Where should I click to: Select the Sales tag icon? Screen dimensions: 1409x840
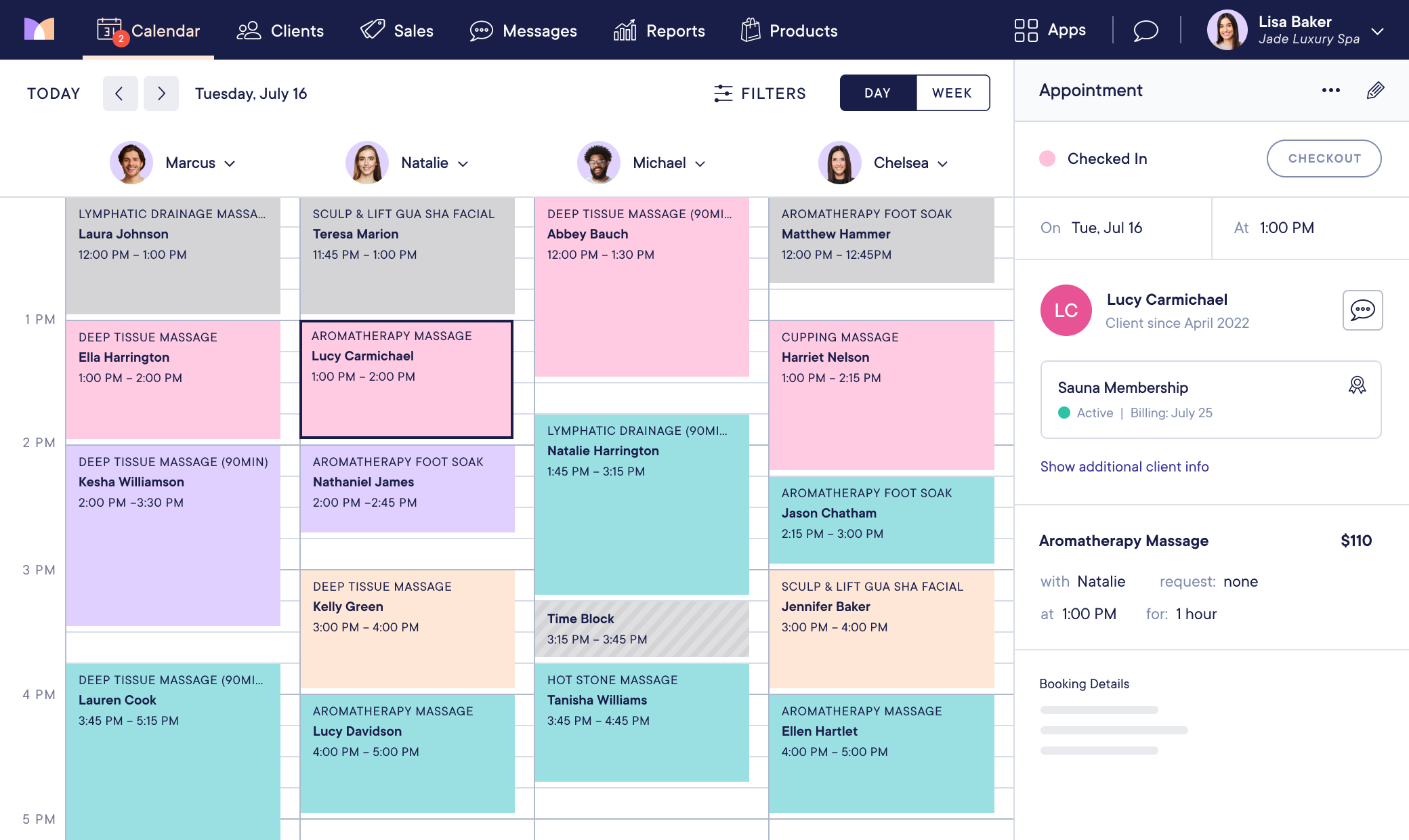371,30
